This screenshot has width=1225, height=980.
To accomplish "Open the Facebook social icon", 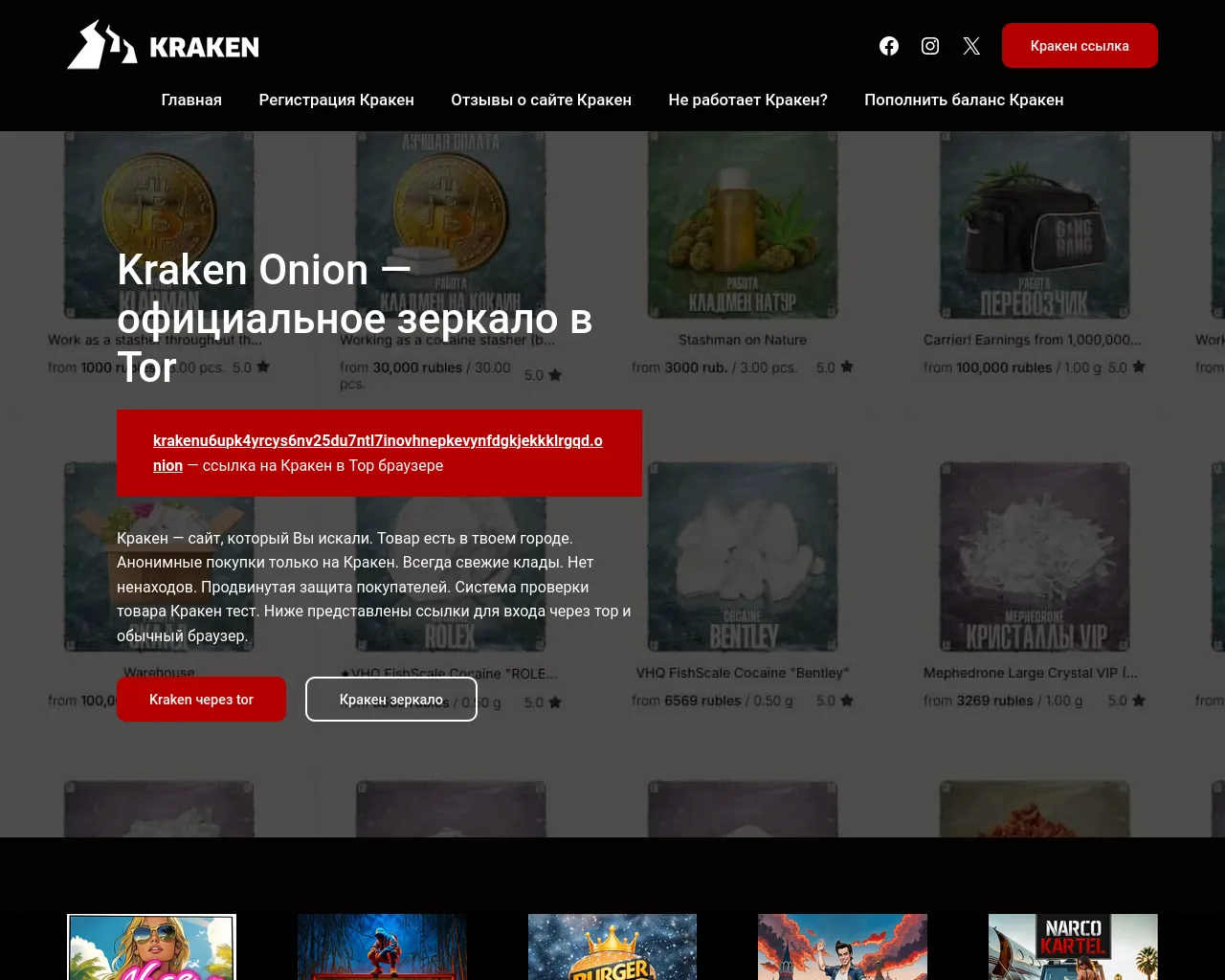I will 889,46.
